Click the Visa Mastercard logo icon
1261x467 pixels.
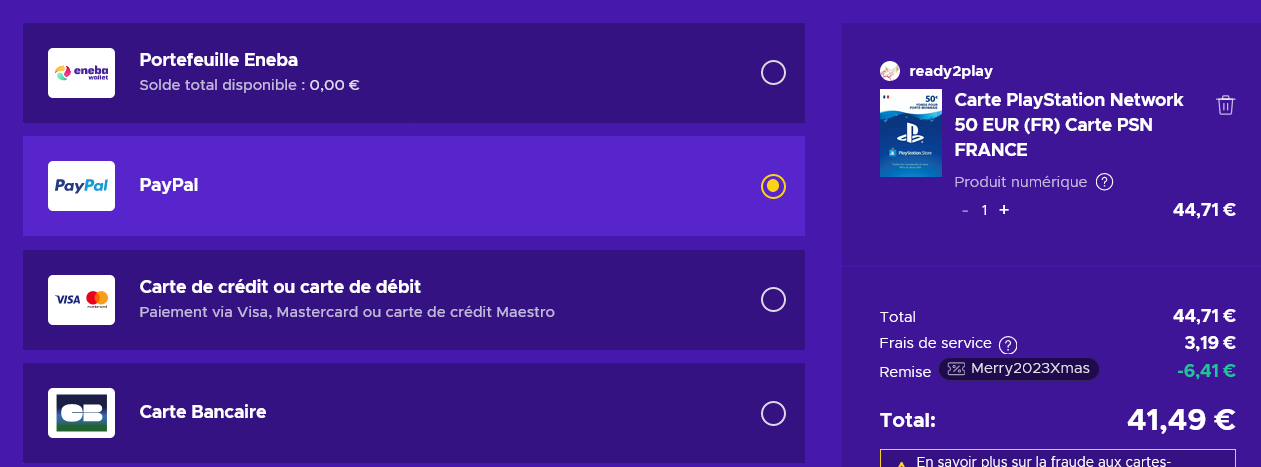pyautogui.click(x=81, y=299)
